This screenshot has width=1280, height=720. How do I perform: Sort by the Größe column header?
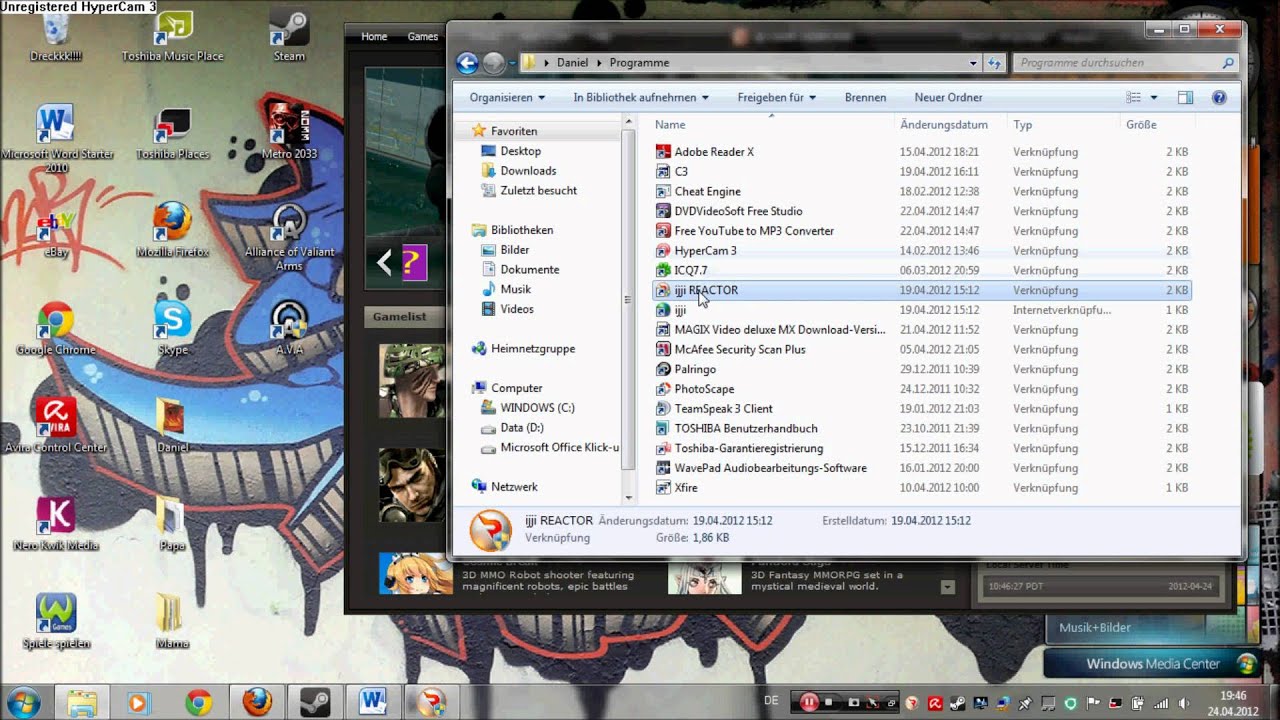1141,125
